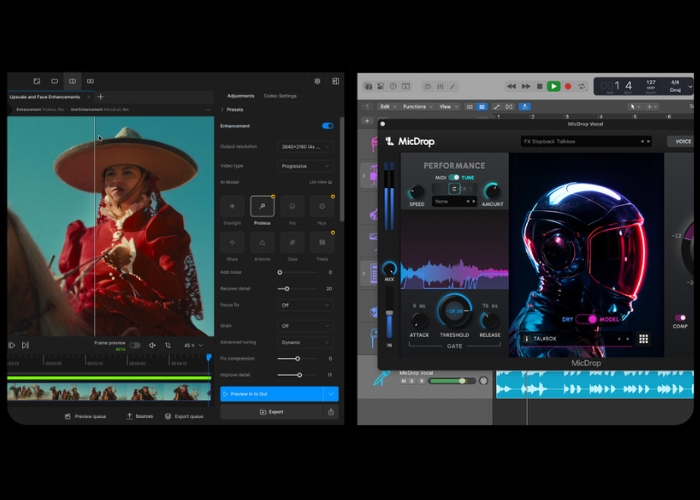
Task: Select the Proteus AI model icon
Action: click(262, 206)
